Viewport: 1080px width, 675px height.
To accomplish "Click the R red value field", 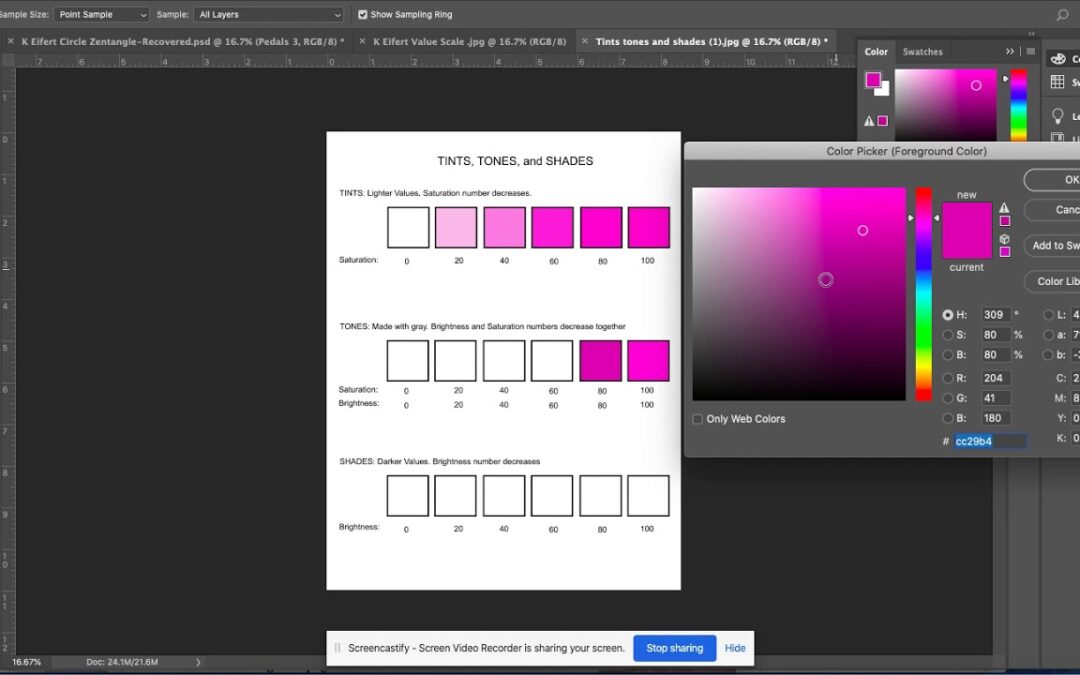I will point(996,378).
